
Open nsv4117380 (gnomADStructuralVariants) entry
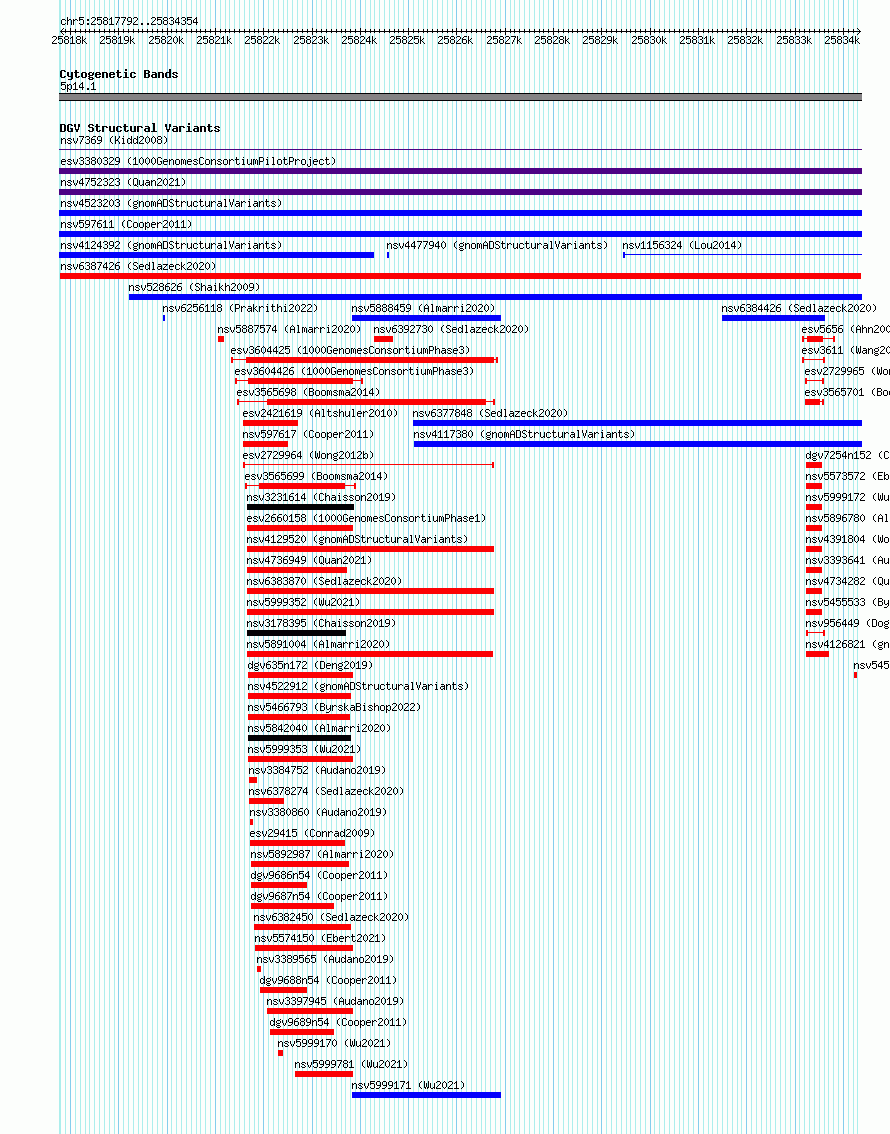coord(524,434)
